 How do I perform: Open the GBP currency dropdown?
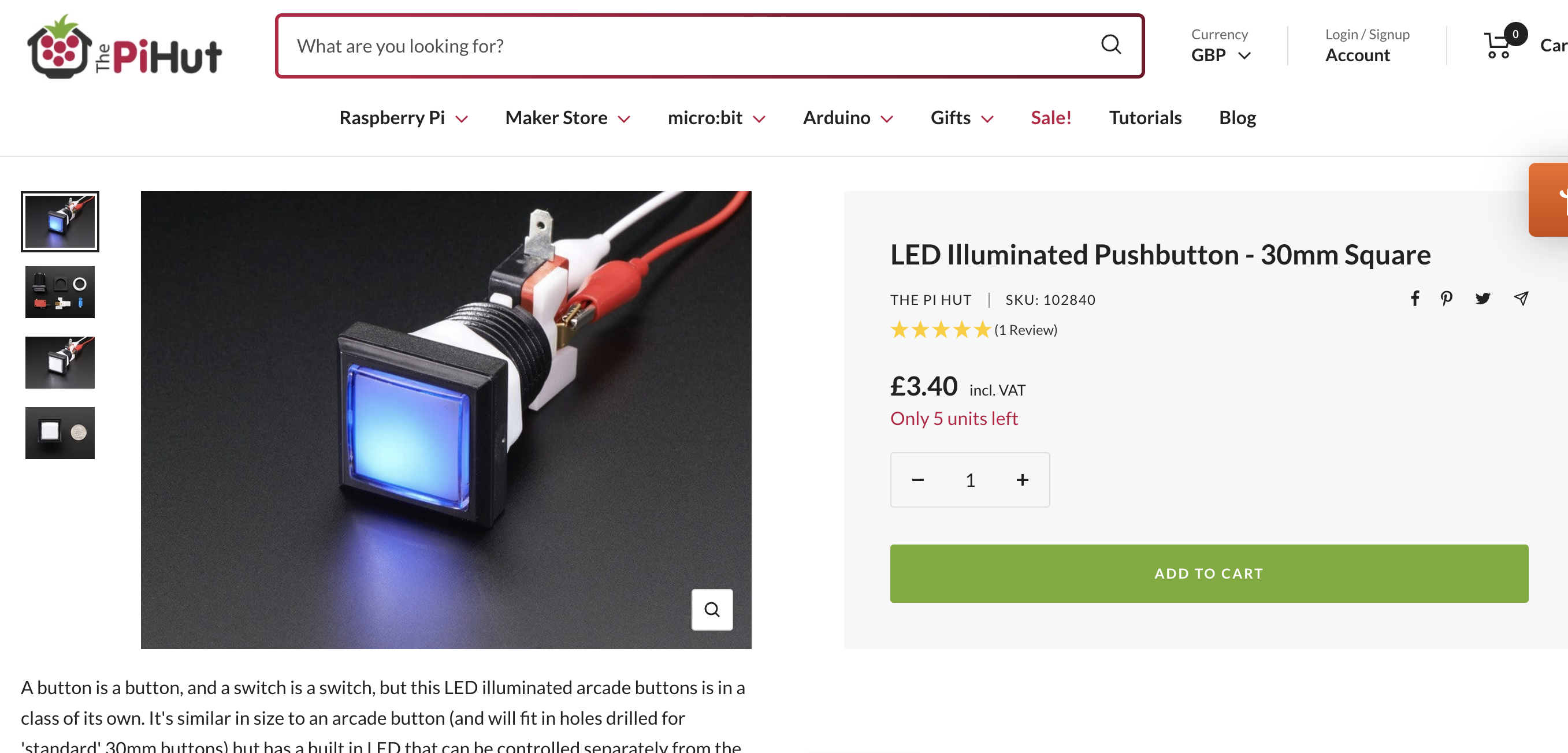(1220, 55)
